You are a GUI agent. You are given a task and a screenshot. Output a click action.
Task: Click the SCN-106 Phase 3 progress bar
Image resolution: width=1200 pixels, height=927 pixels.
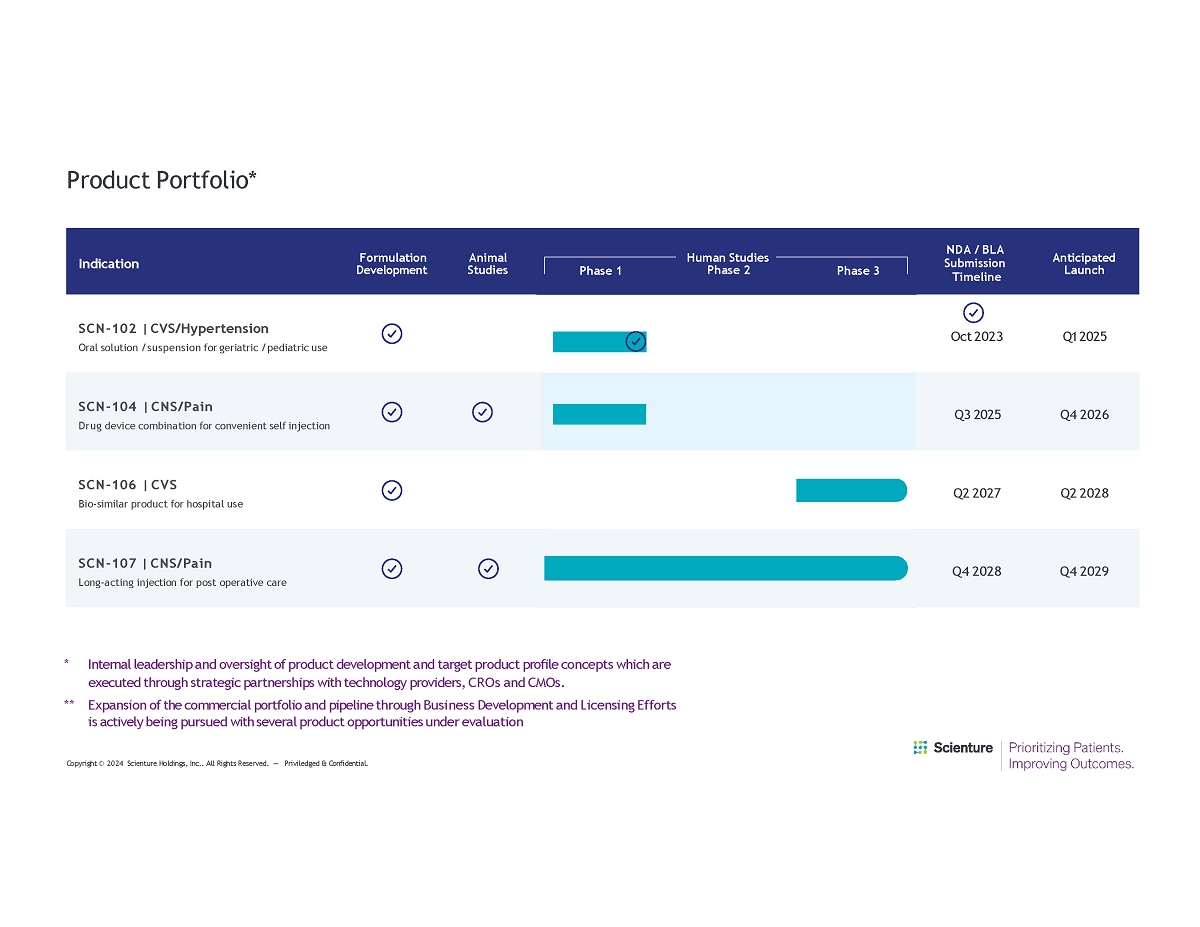click(x=851, y=490)
